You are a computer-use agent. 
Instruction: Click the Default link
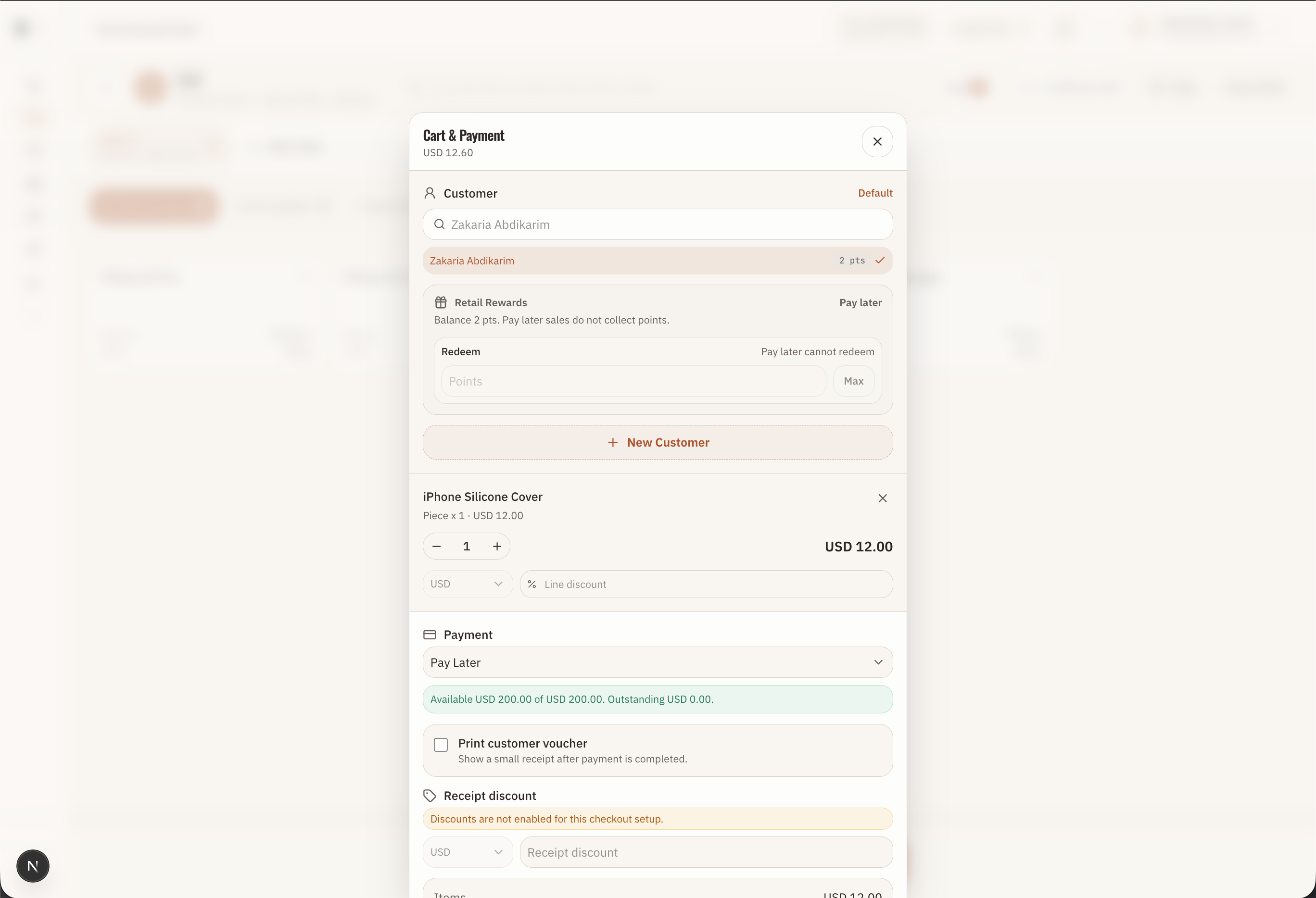pos(875,193)
